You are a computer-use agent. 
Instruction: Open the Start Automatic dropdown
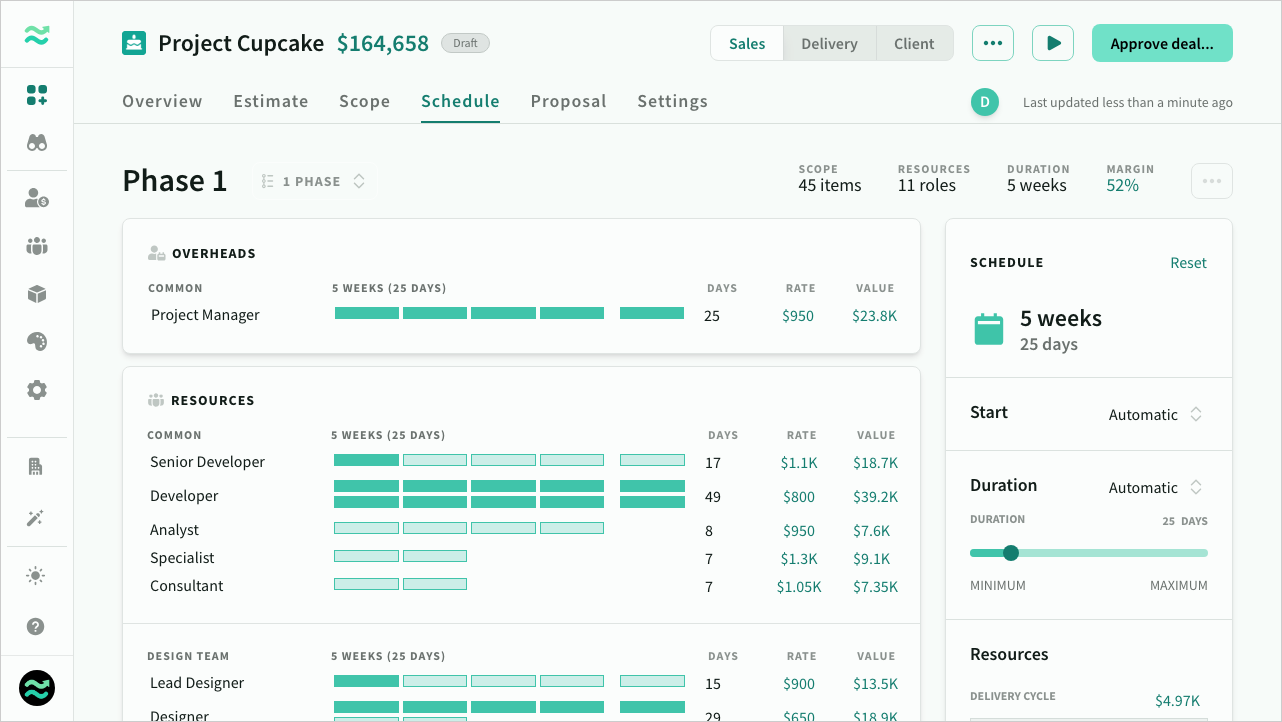tap(1155, 415)
